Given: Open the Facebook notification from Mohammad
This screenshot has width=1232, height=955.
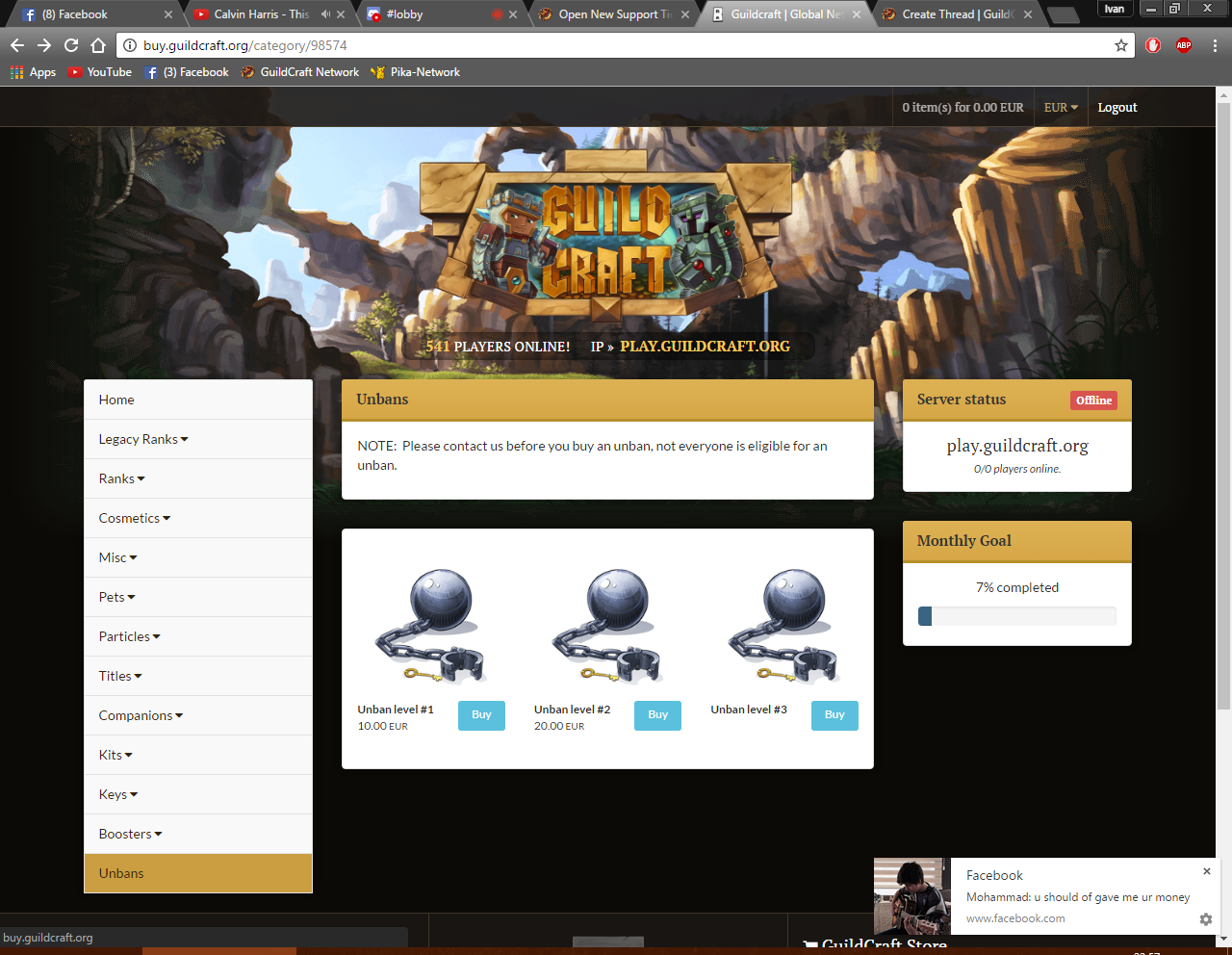Looking at the screenshot, I should point(1078,897).
